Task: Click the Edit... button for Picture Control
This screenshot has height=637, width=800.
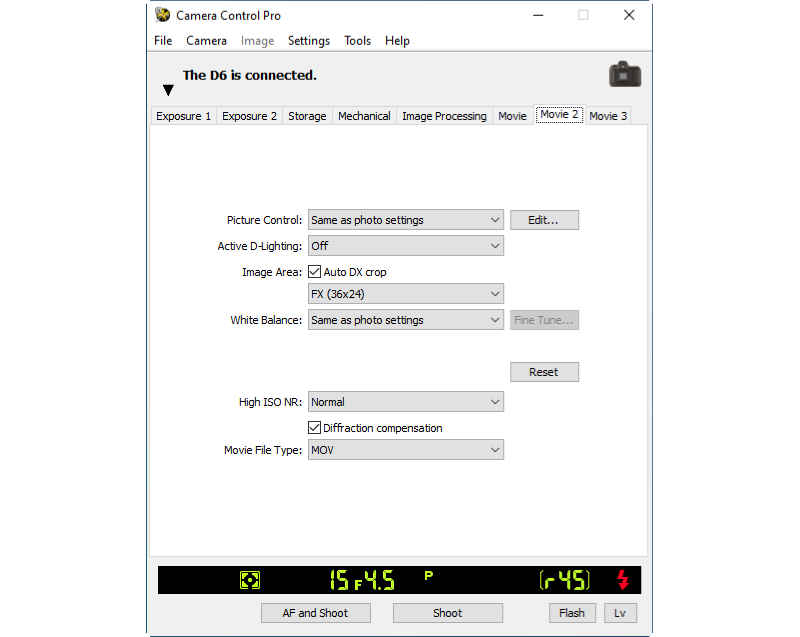Action: (x=544, y=220)
